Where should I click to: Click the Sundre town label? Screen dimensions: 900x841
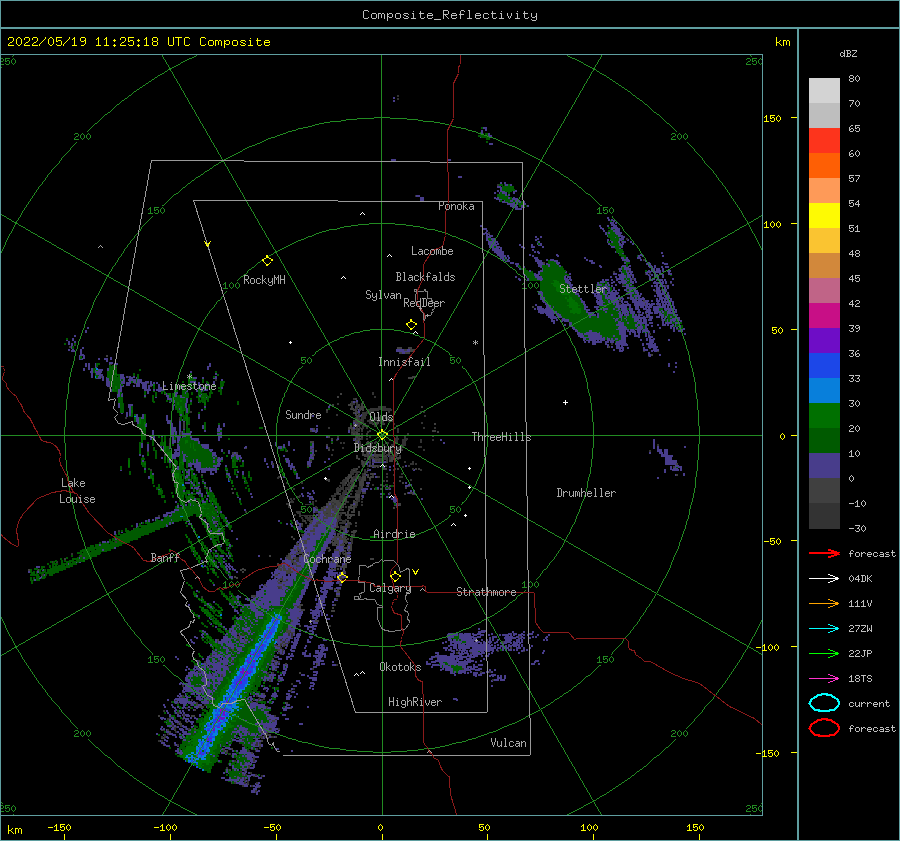click(x=303, y=414)
